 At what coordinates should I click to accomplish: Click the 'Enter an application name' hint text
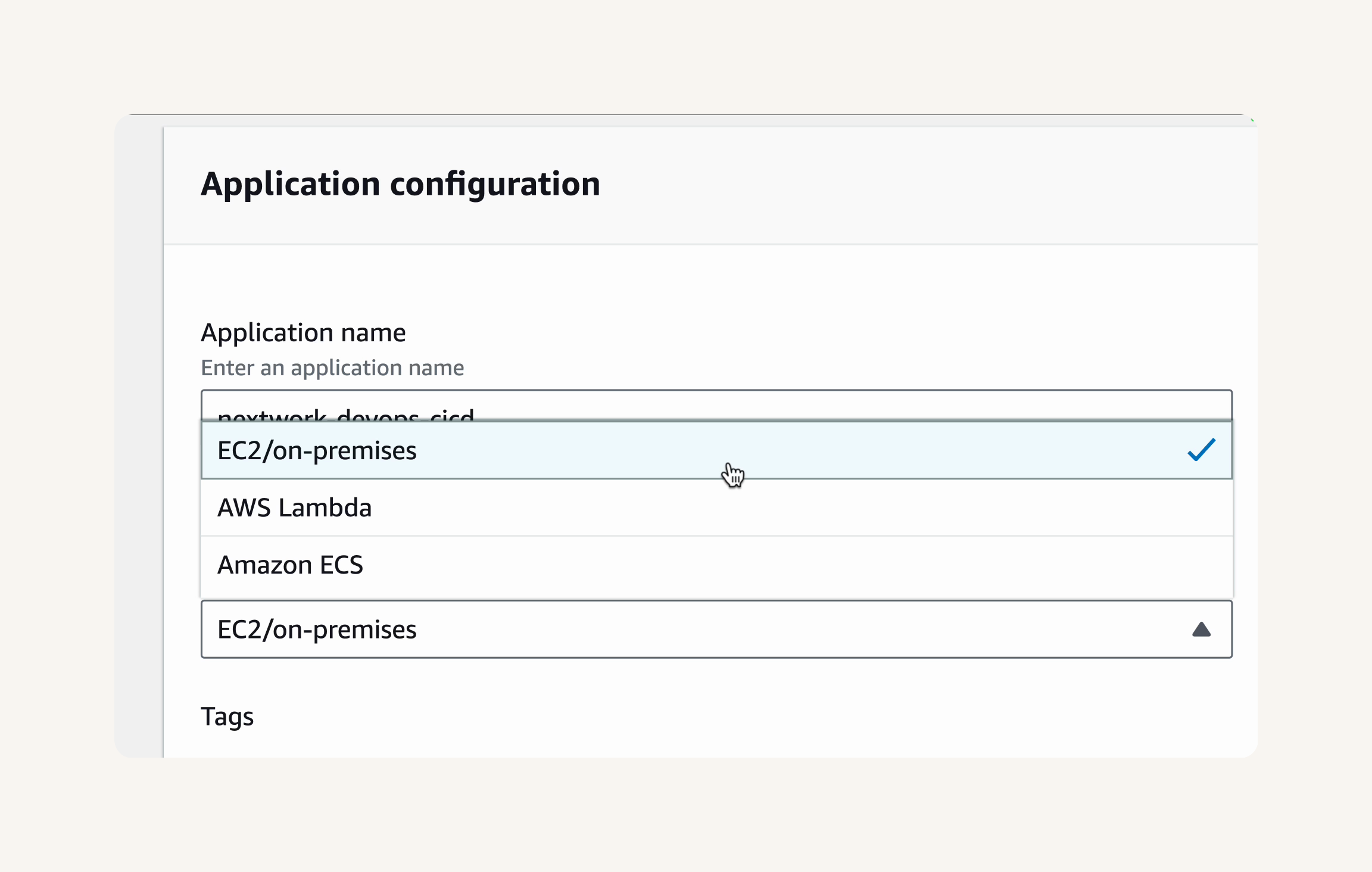[332, 368]
